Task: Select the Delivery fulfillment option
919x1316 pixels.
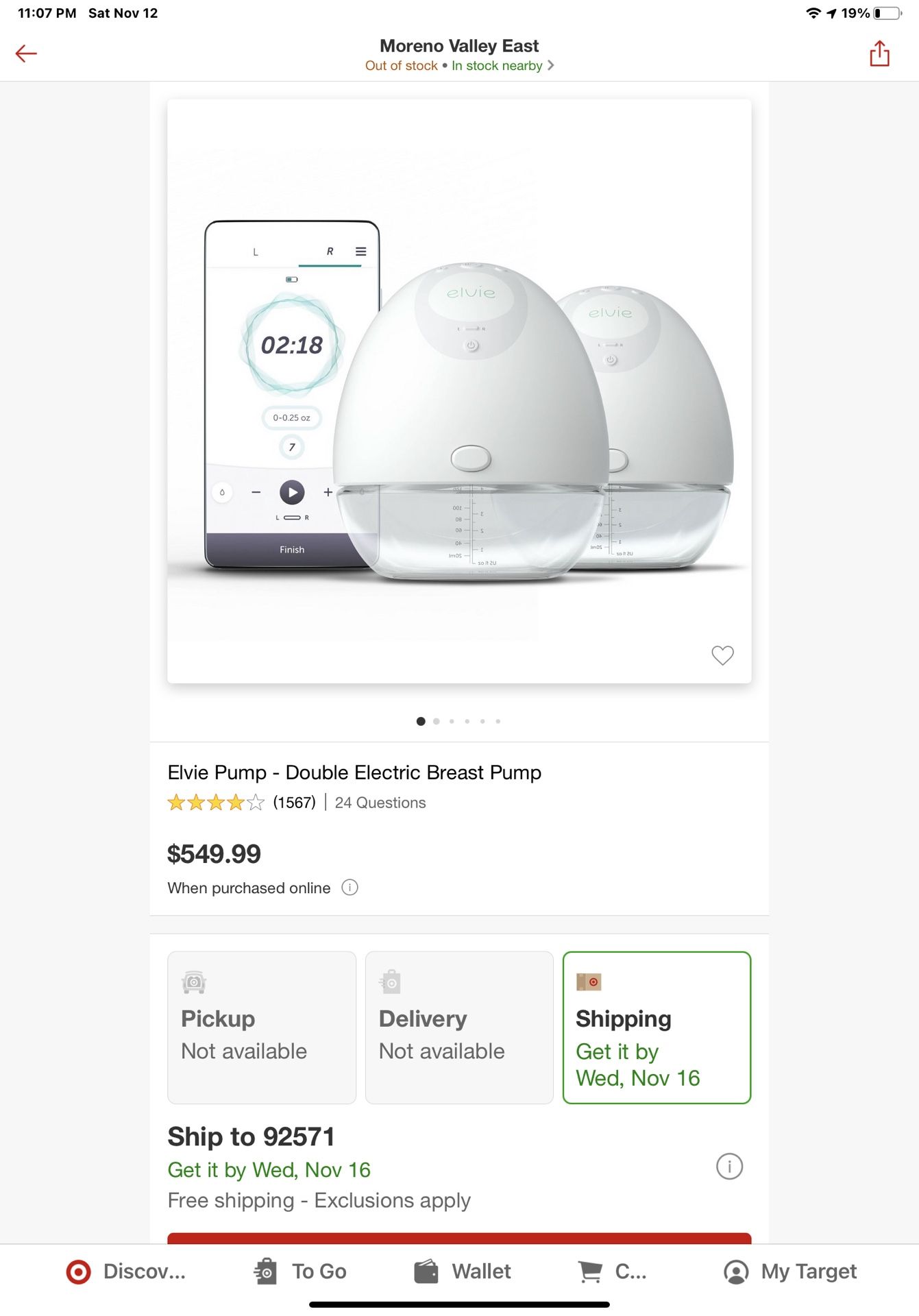Action: pyautogui.click(x=458, y=1028)
